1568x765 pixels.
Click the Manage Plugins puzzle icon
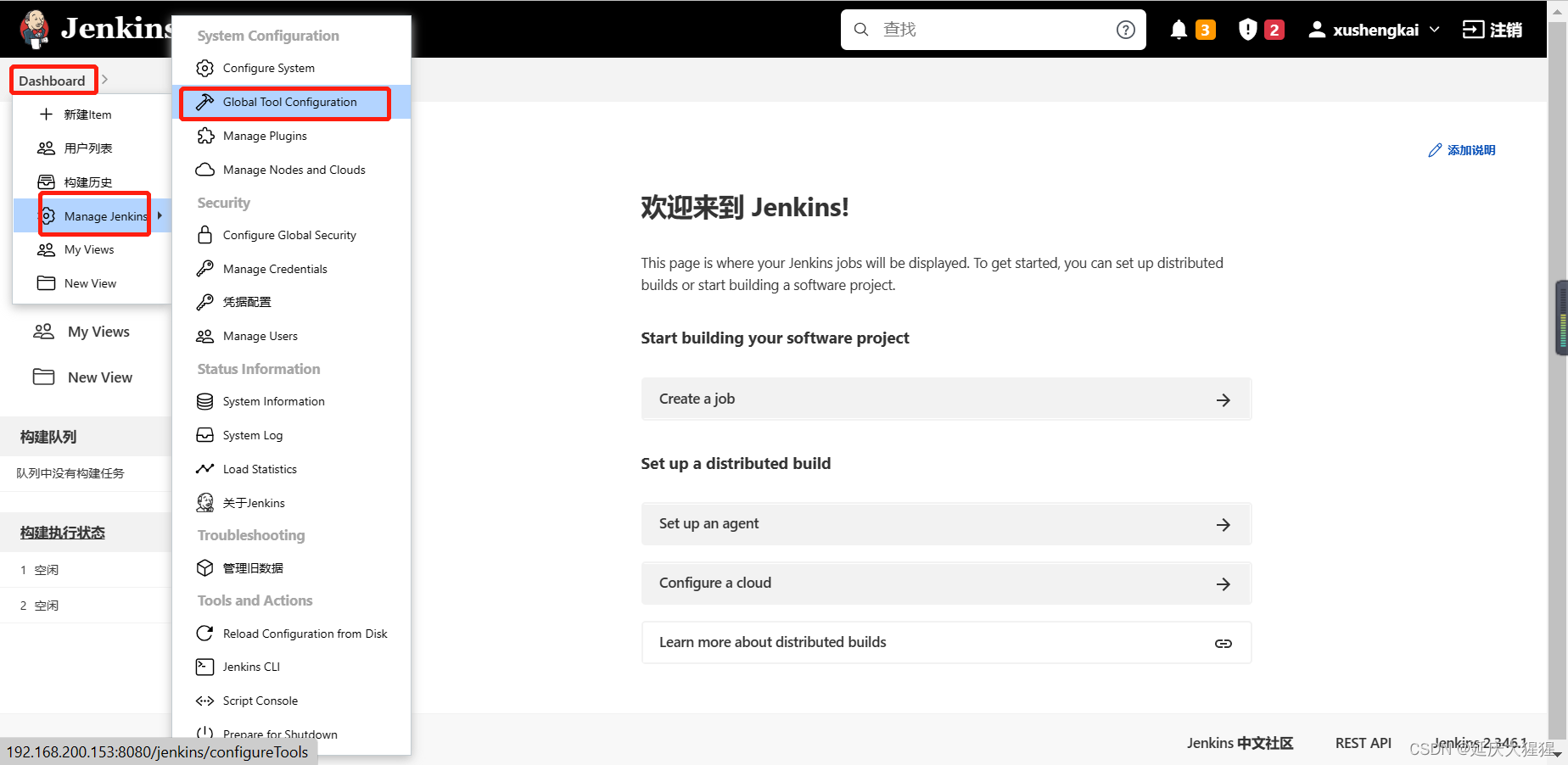pyautogui.click(x=204, y=136)
